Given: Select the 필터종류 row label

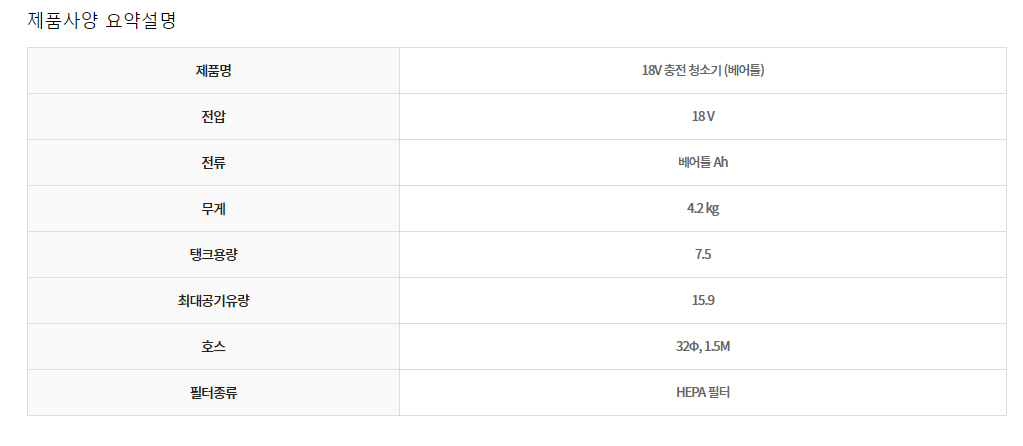Looking at the screenshot, I should pyautogui.click(x=213, y=393).
